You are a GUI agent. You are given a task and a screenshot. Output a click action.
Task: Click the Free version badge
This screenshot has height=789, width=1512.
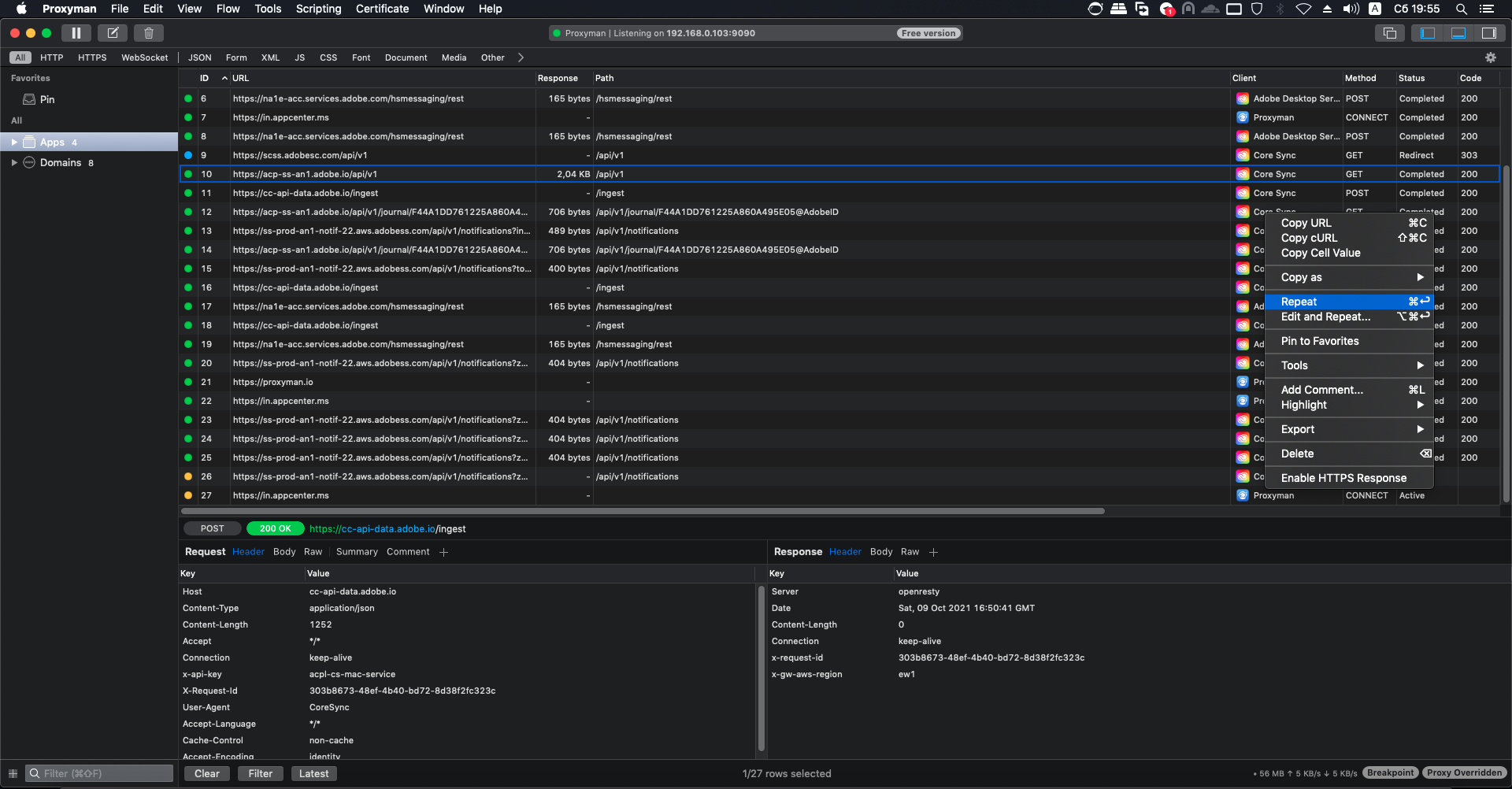click(x=928, y=33)
